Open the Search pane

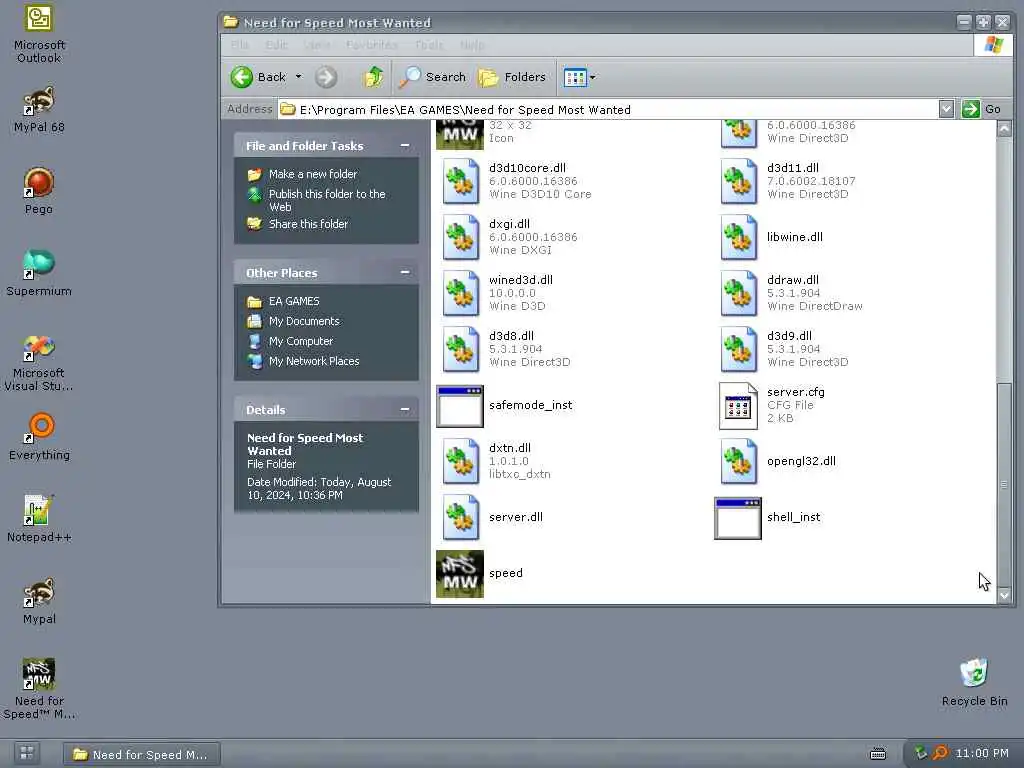pyautogui.click(x=432, y=77)
